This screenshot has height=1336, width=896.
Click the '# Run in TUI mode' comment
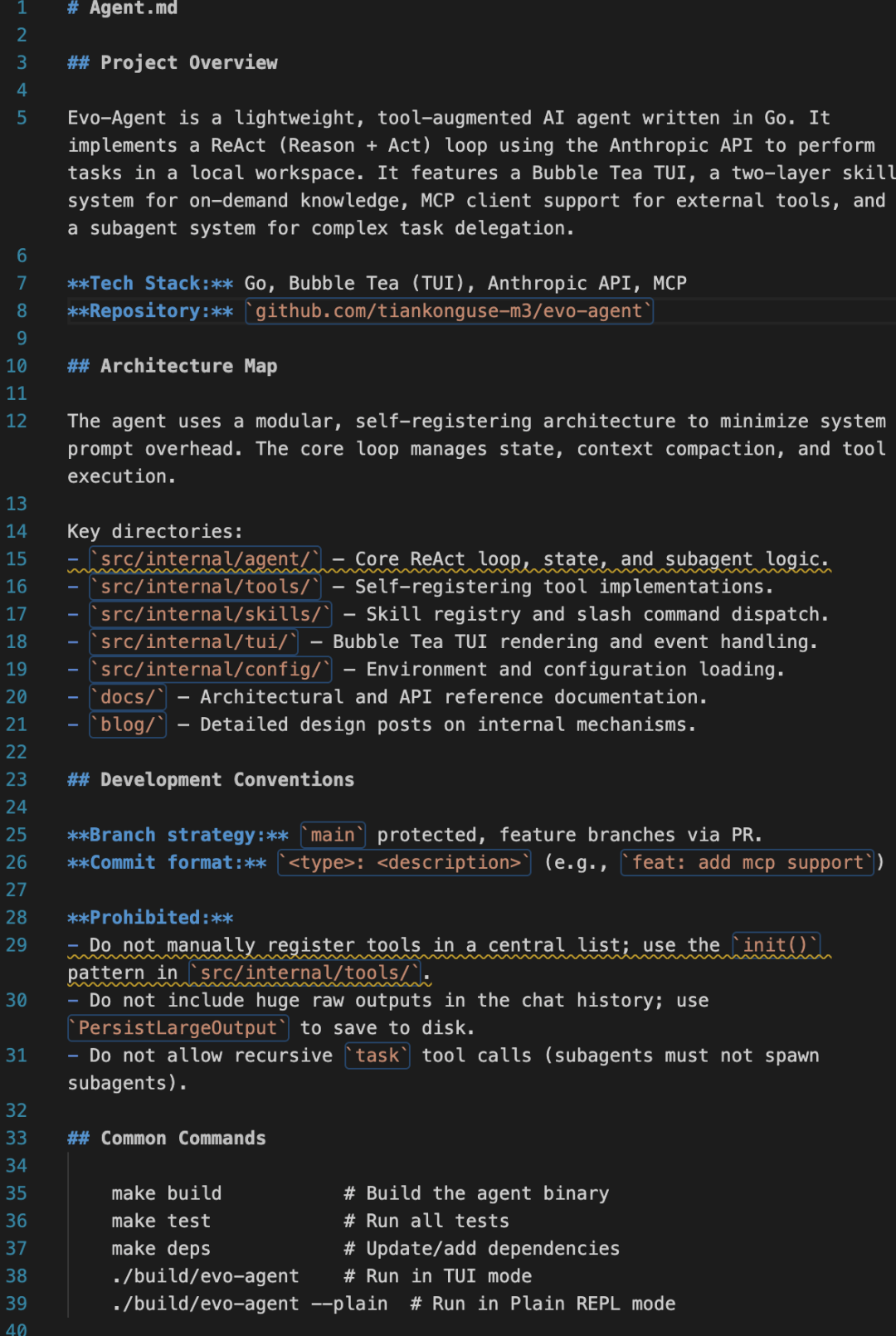point(438,1276)
